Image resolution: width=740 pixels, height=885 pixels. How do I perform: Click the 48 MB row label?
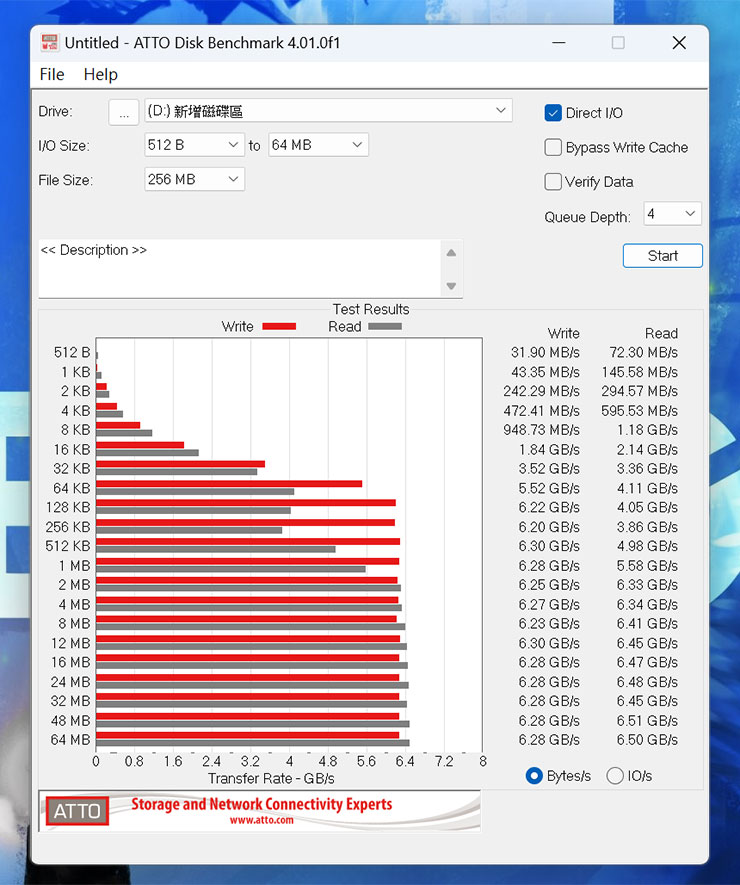pyautogui.click(x=71, y=721)
